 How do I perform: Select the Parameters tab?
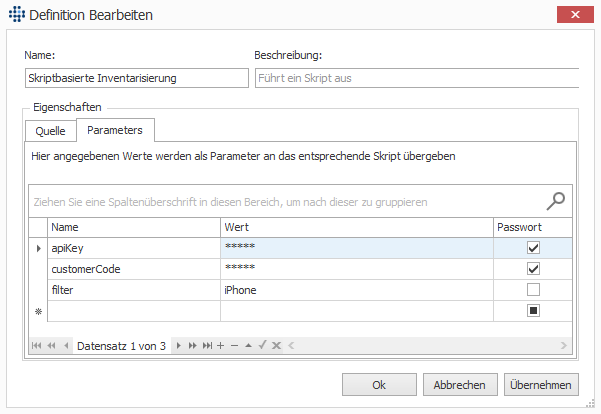coord(115,130)
